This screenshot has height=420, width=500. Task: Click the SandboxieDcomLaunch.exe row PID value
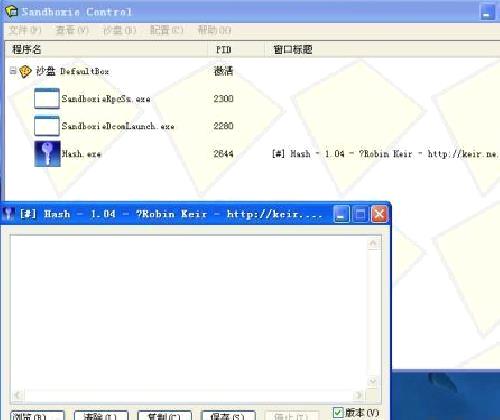[x=223, y=126]
